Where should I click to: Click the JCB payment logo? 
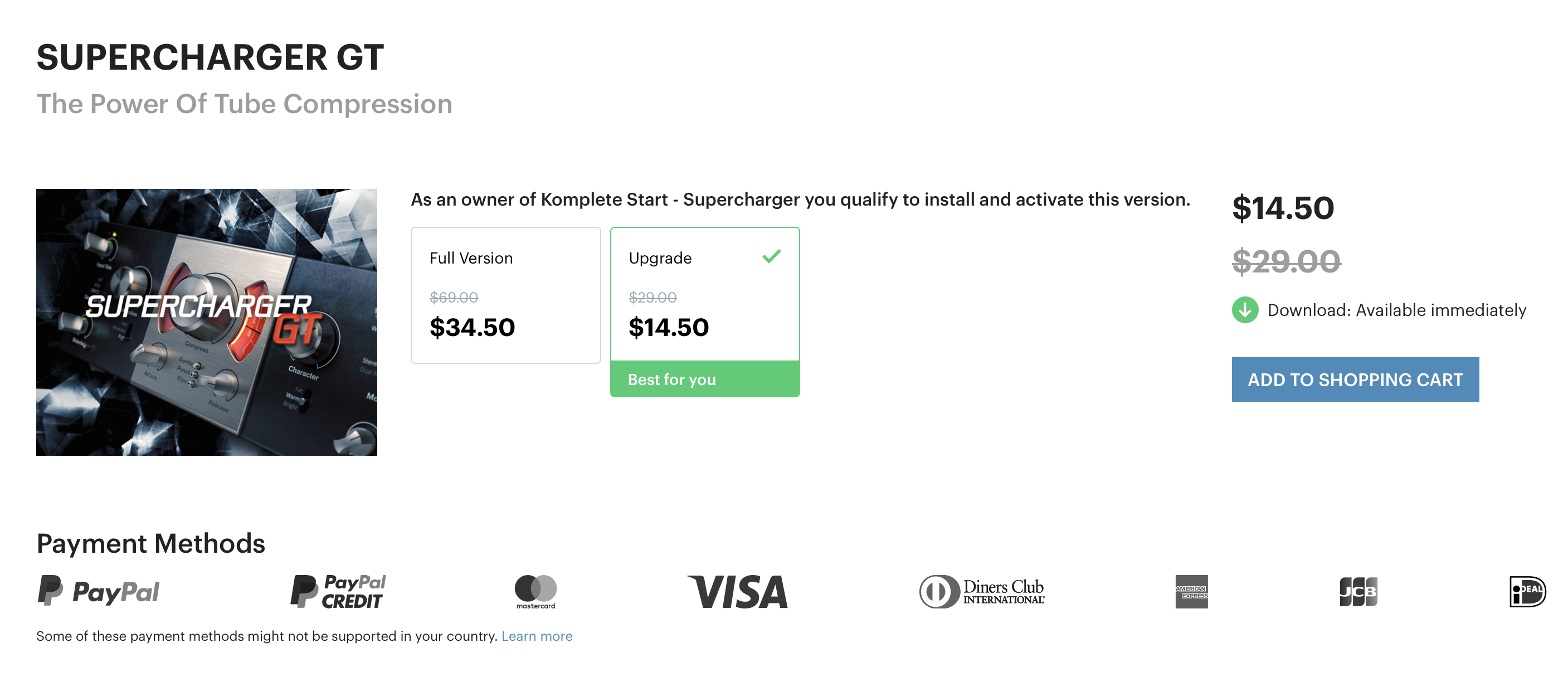1358,591
